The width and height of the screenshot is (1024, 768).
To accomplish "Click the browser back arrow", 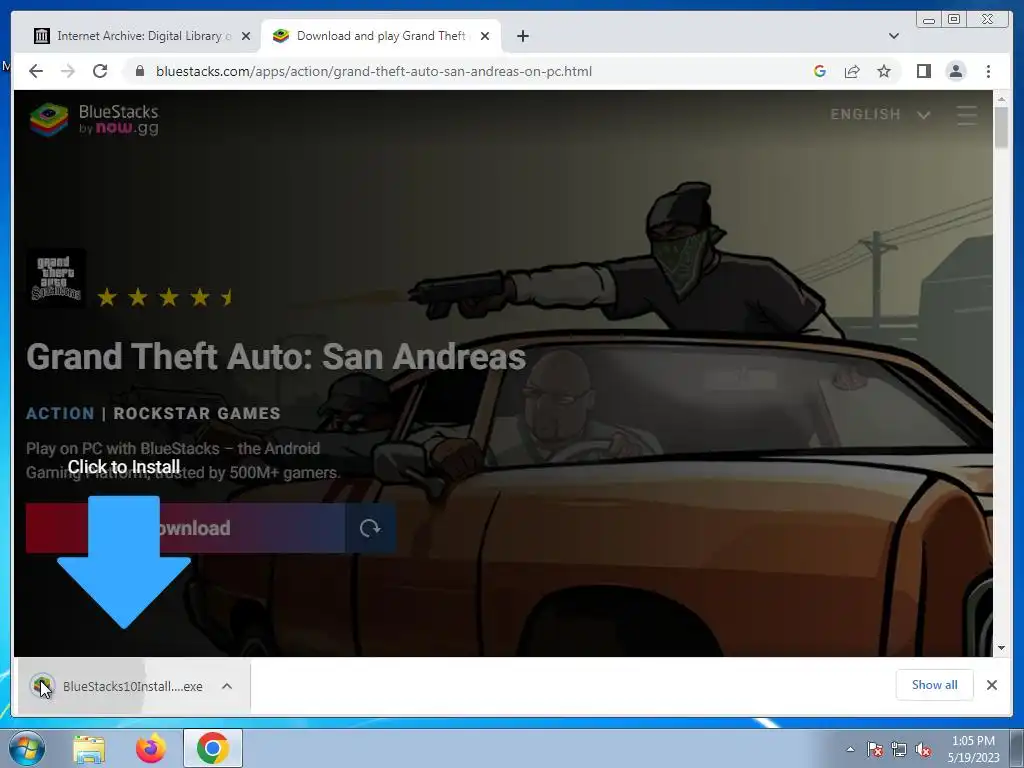I will point(36,71).
